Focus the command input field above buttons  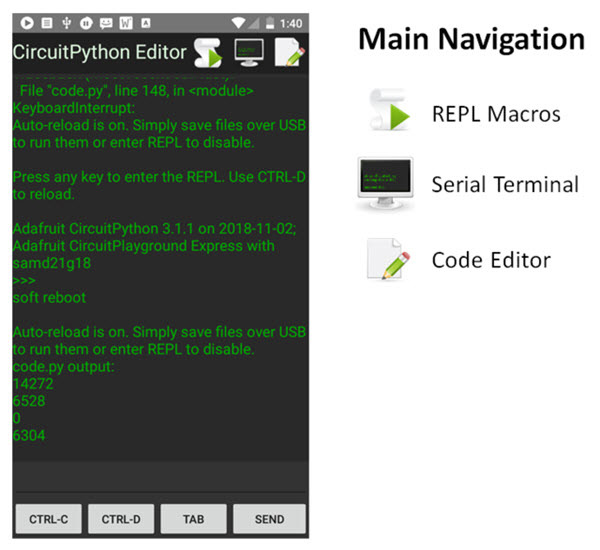160,476
